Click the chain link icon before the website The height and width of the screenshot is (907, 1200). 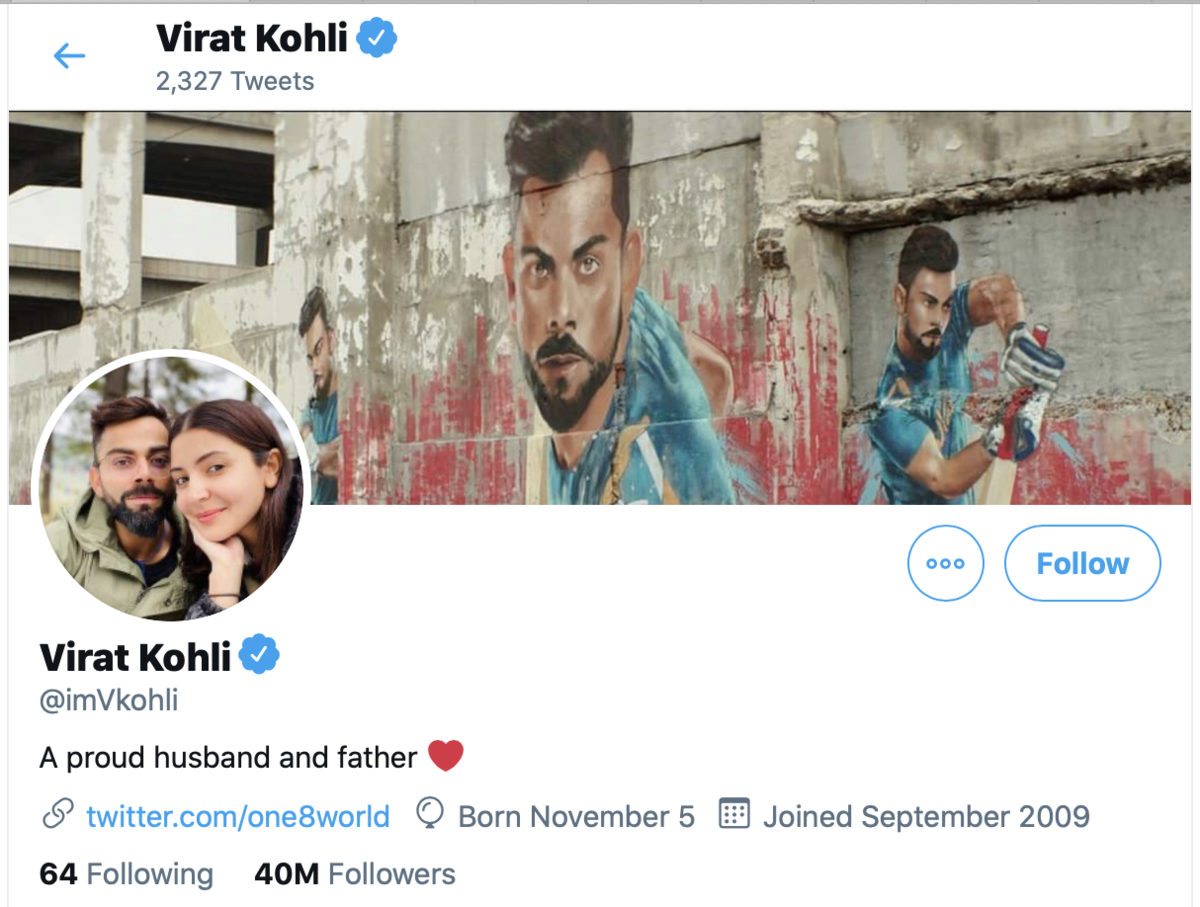(56, 816)
